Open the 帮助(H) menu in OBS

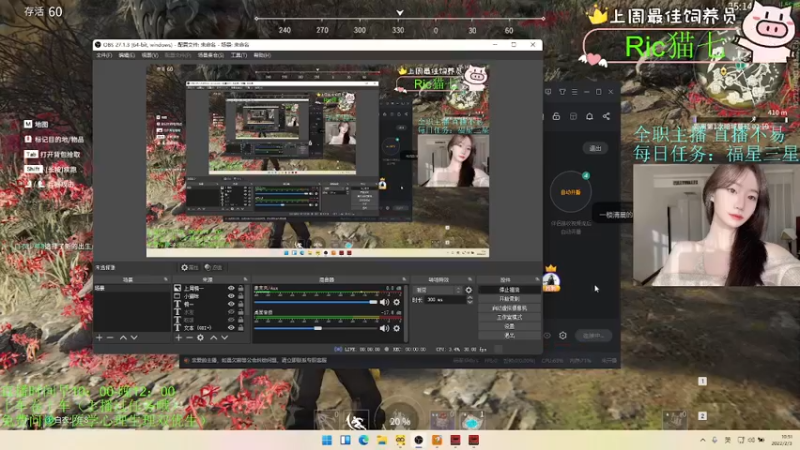262,55
